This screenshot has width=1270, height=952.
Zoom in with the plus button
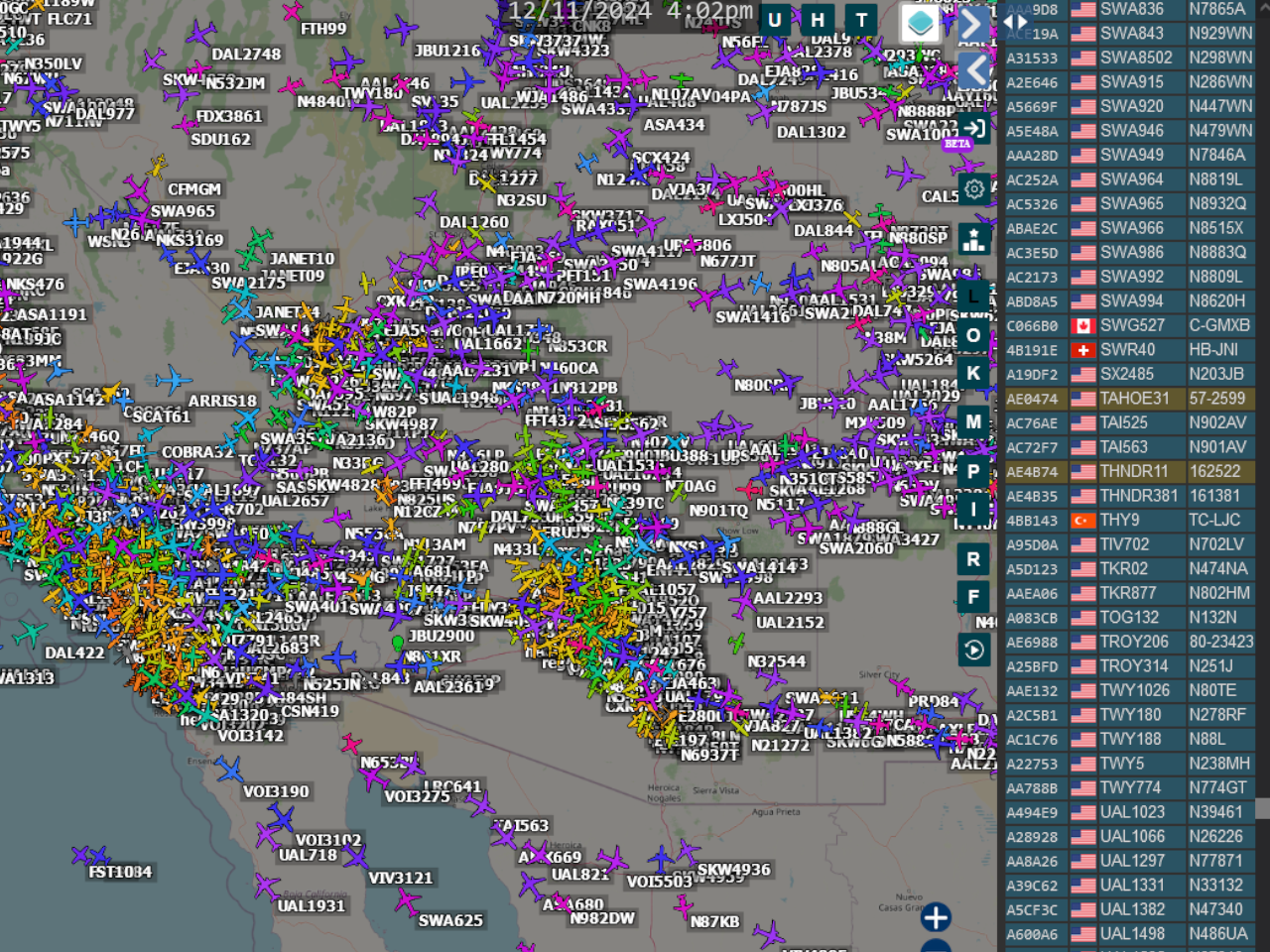936,917
